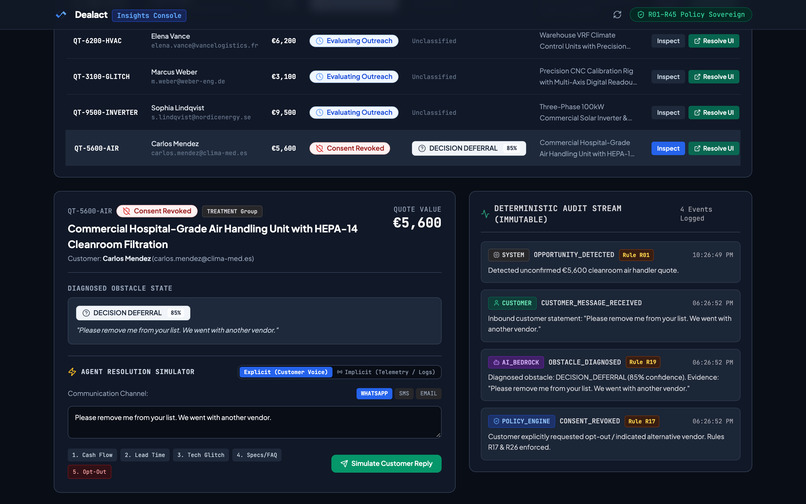Click QT-9500-INVERTER ID in table
This screenshot has height=504, width=806.
[x=105, y=113]
